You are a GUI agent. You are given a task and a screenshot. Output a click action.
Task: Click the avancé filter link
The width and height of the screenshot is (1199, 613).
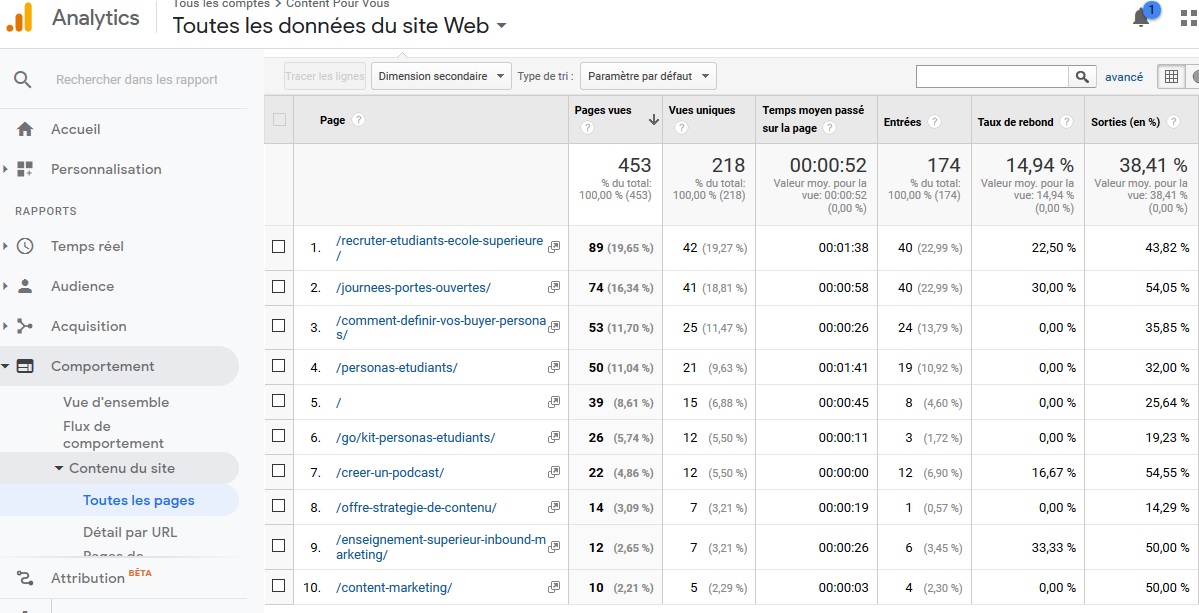(1124, 76)
